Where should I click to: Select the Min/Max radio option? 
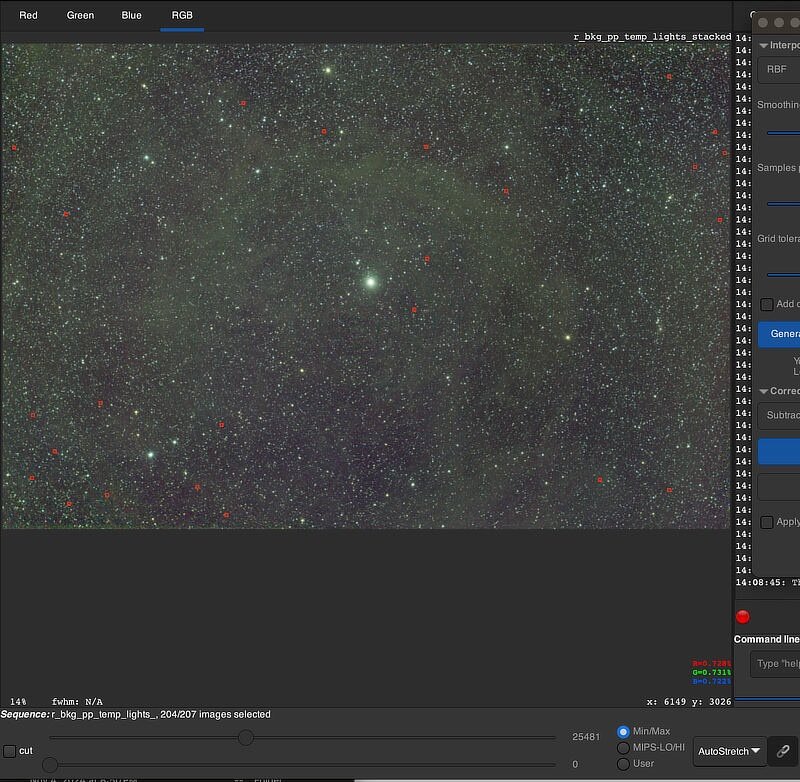pos(624,732)
